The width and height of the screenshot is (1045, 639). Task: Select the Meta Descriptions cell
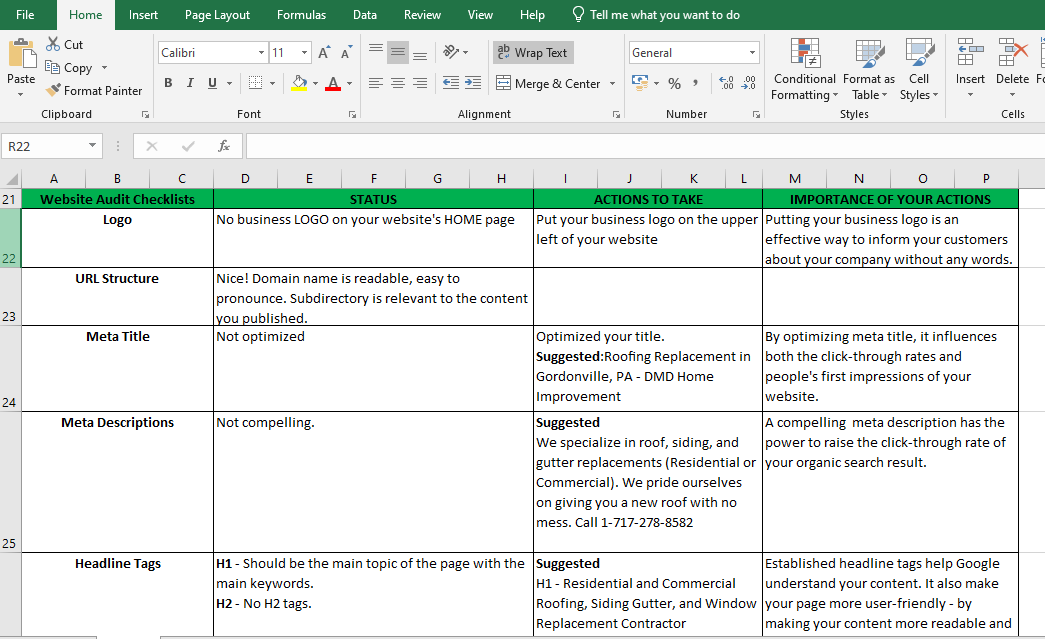pos(117,482)
